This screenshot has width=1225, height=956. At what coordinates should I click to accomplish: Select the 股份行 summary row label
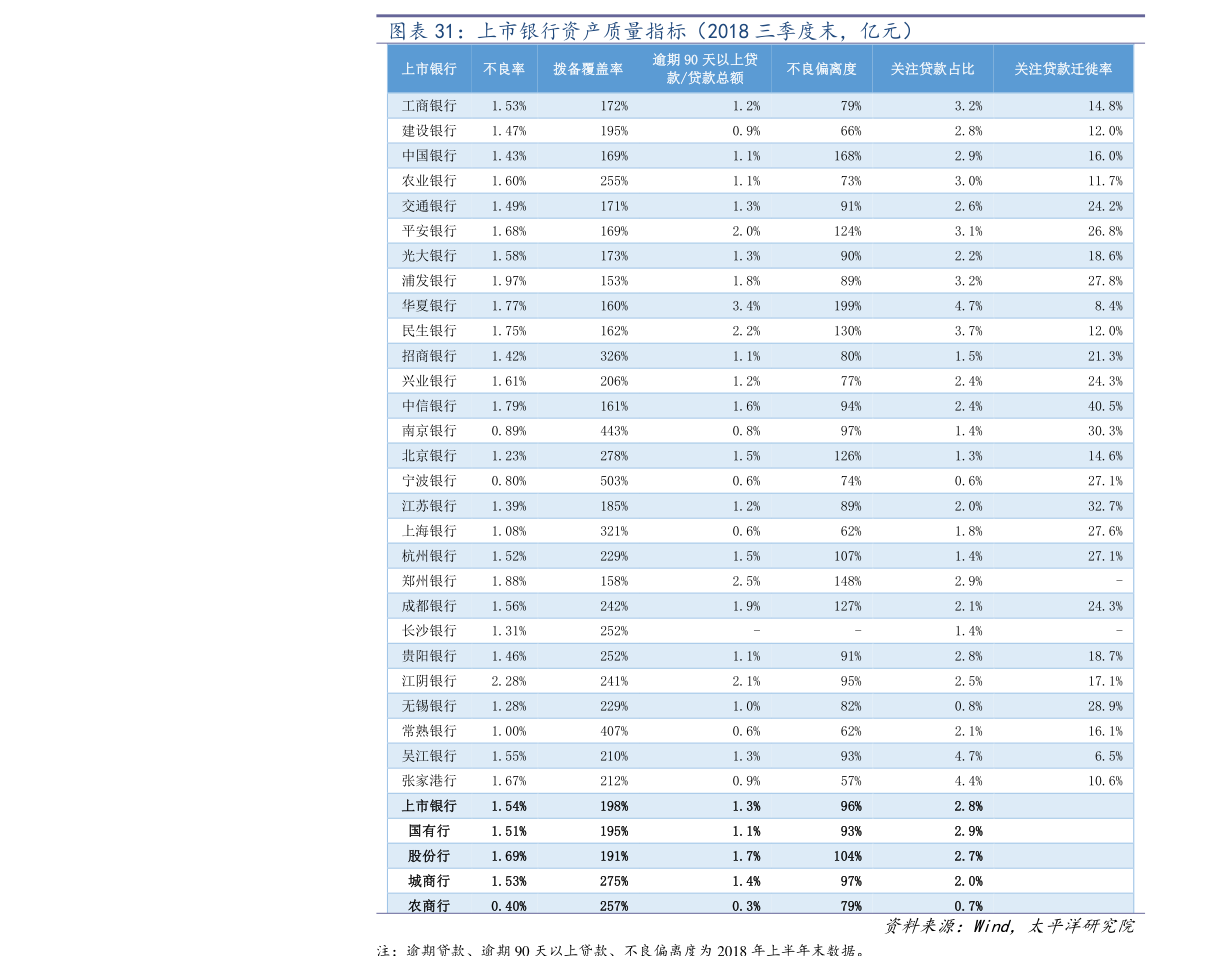click(429, 856)
